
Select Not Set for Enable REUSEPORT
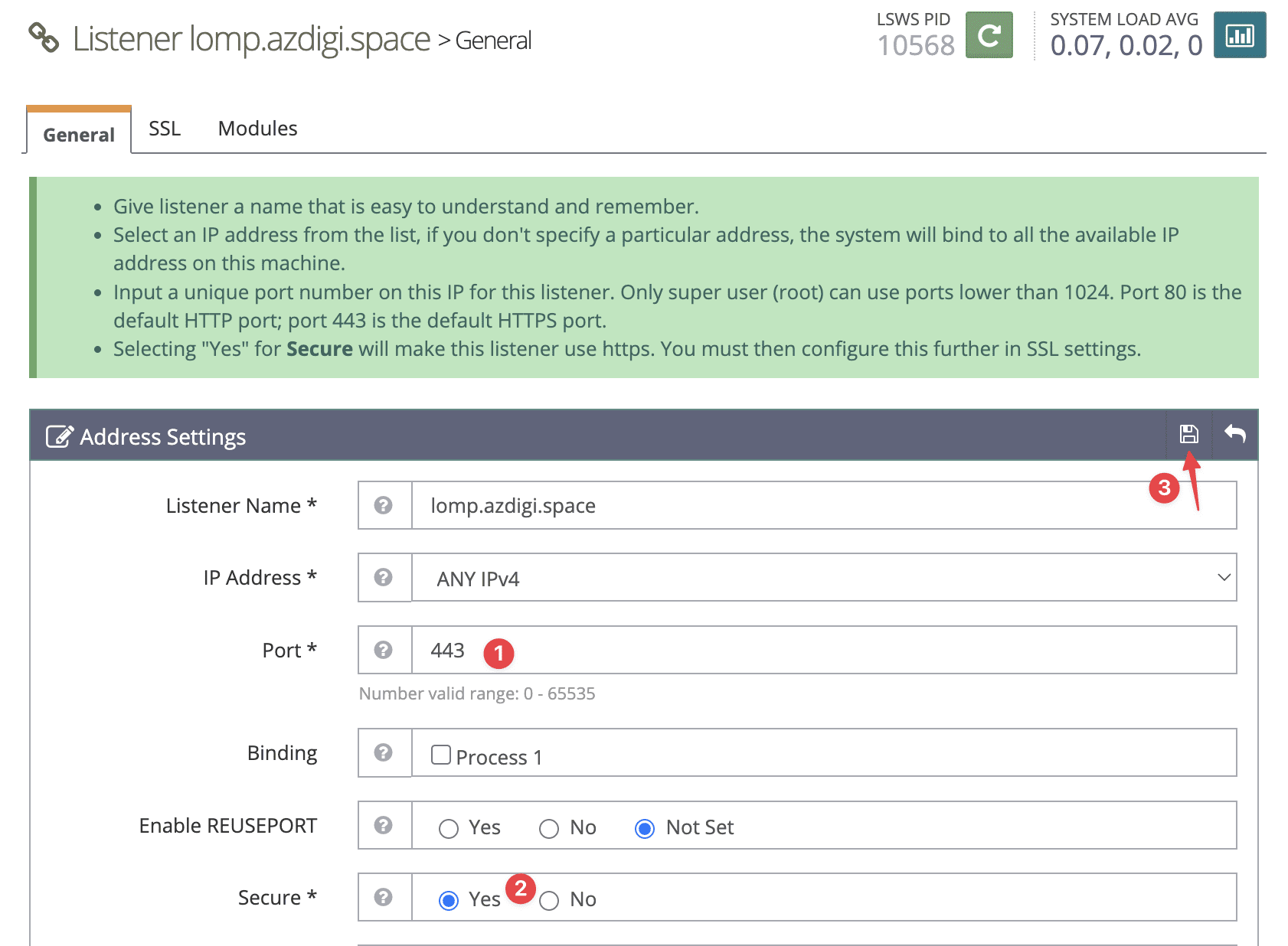pyautogui.click(x=645, y=829)
